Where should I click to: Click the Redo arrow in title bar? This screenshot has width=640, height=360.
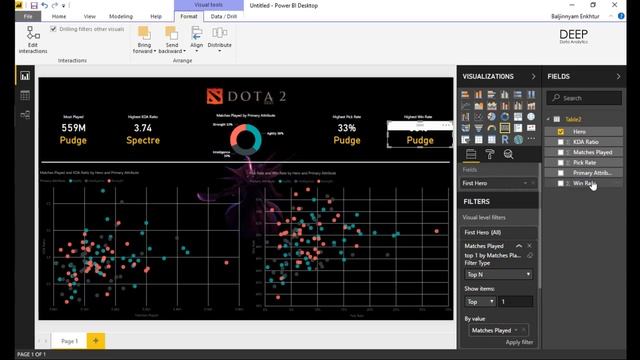(x=55, y=5)
